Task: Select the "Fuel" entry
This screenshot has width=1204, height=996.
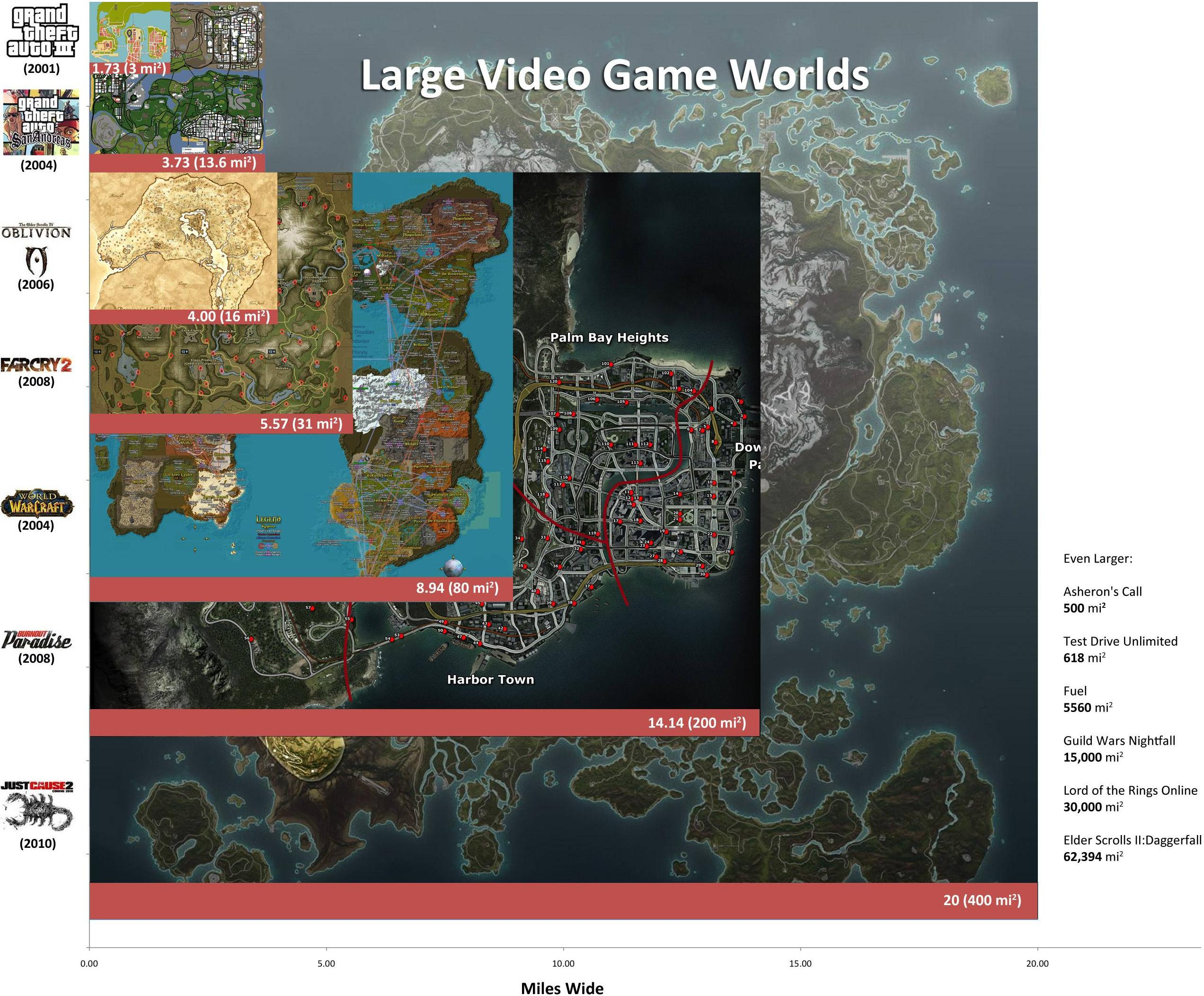Action: (x=1075, y=691)
